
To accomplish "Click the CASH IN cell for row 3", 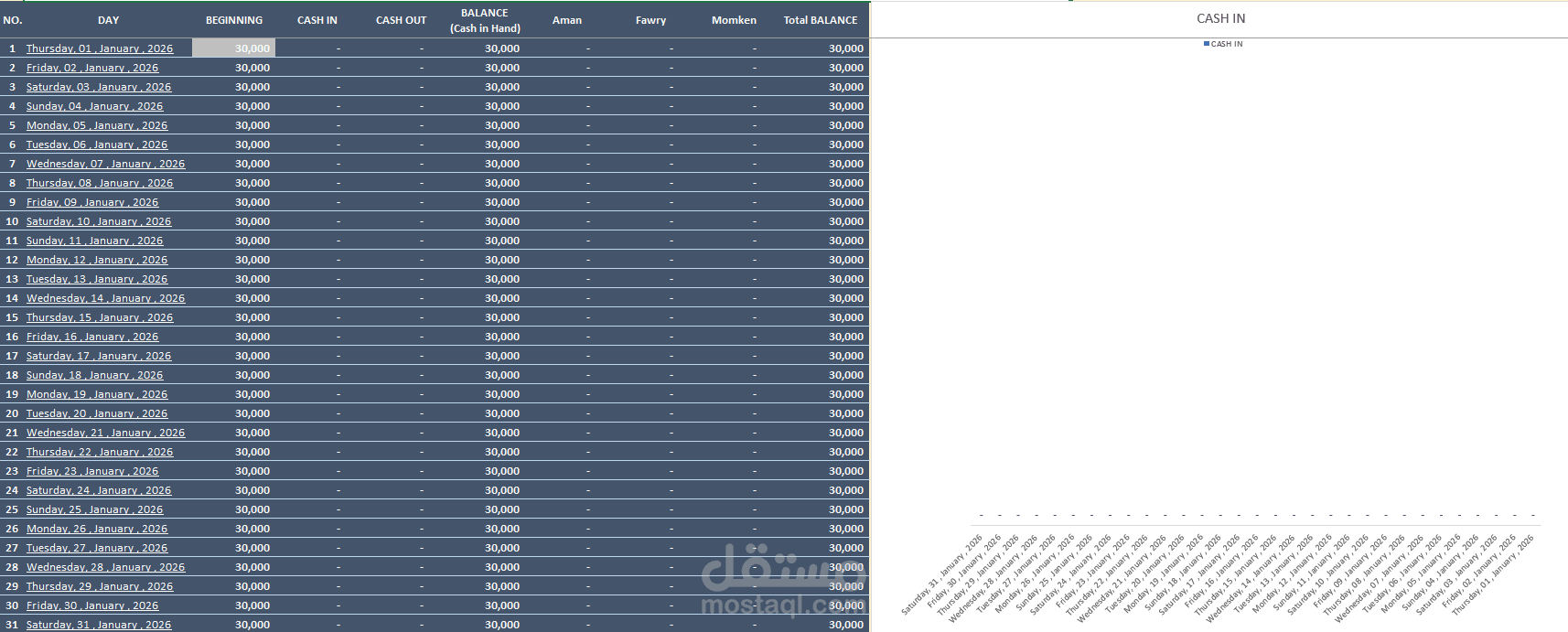I will coord(317,87).
